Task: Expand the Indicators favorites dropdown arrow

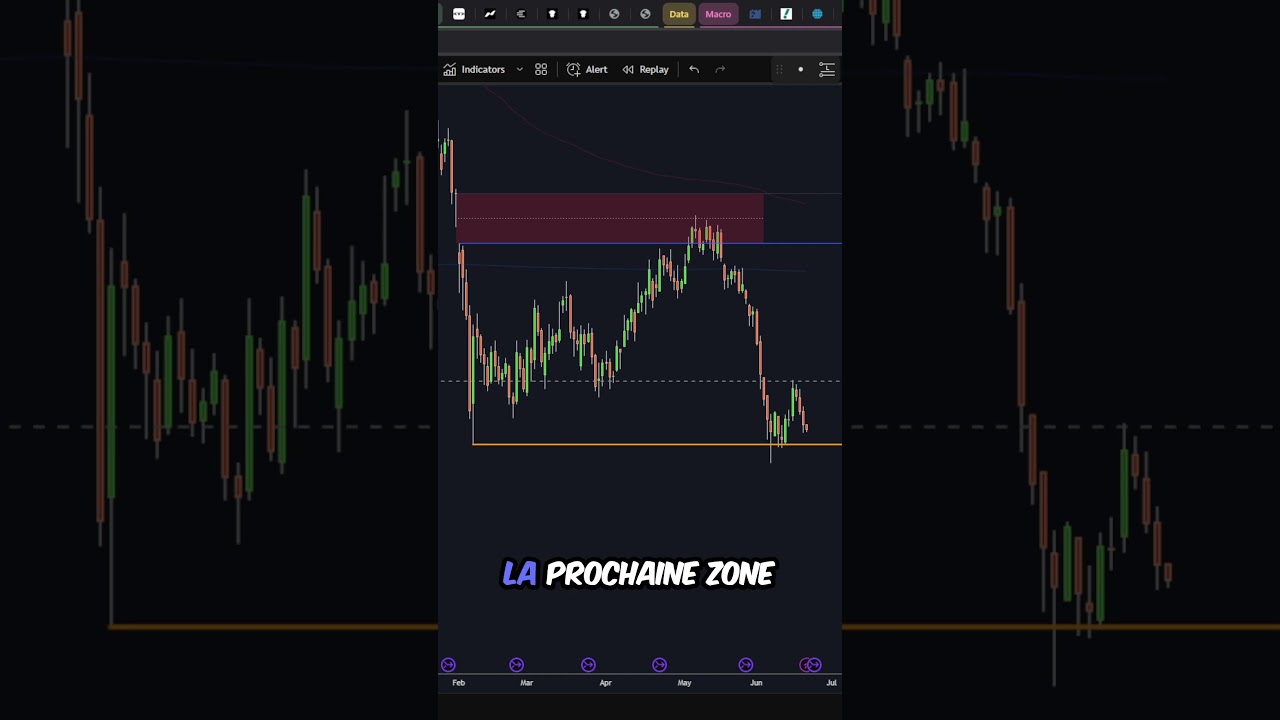Action: tap(519, 69)
